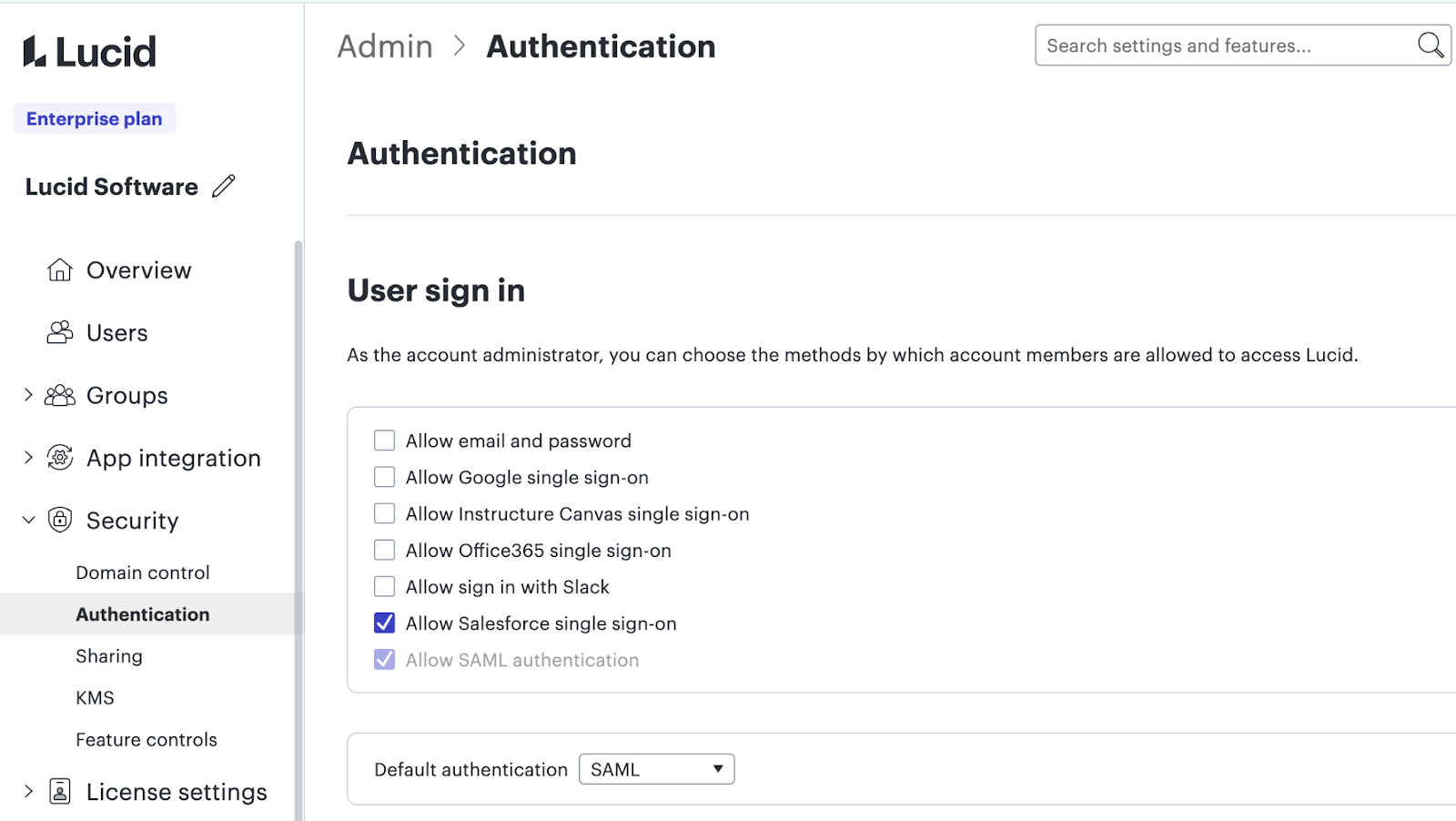Open KMS under Security

(95, 698)
